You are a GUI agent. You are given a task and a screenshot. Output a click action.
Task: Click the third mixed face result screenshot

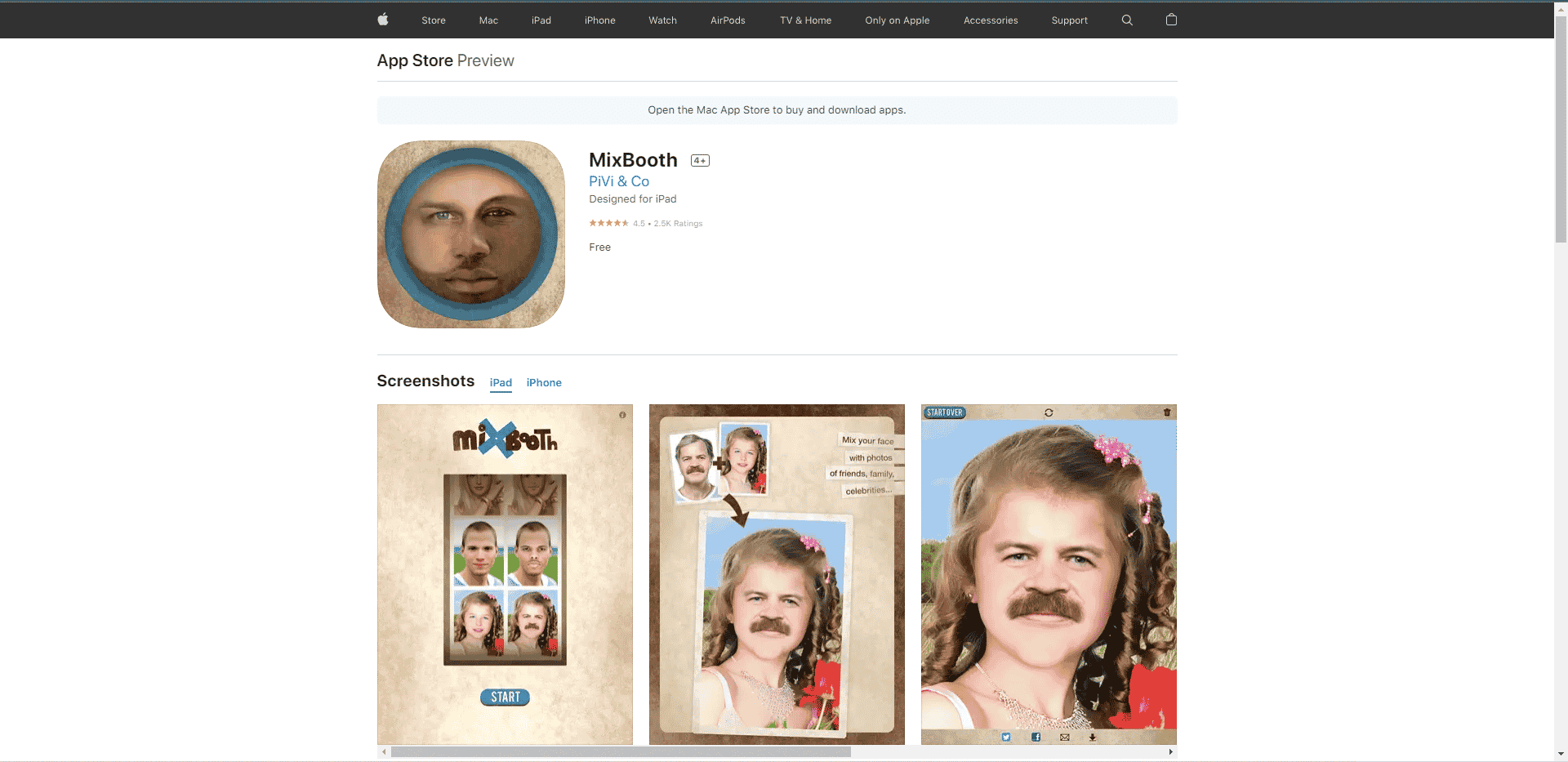[x=1049, y=574]
